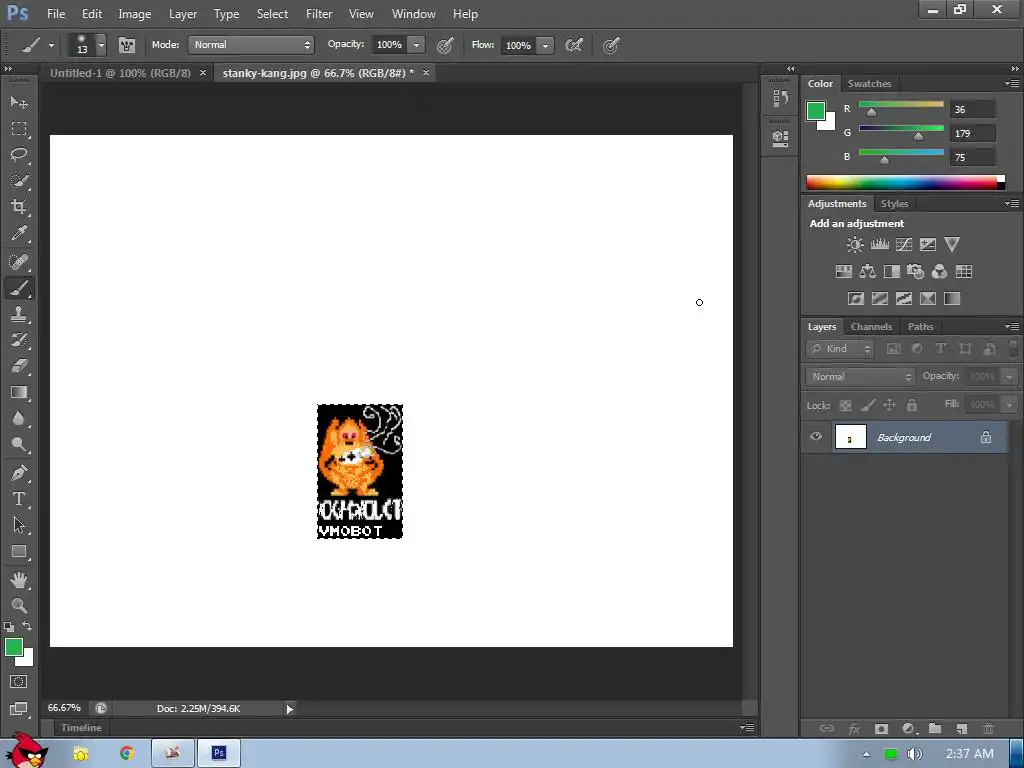1024x768 pixels.
Task: Switch to the Channels tab
Action: click(x=871, y=327)
